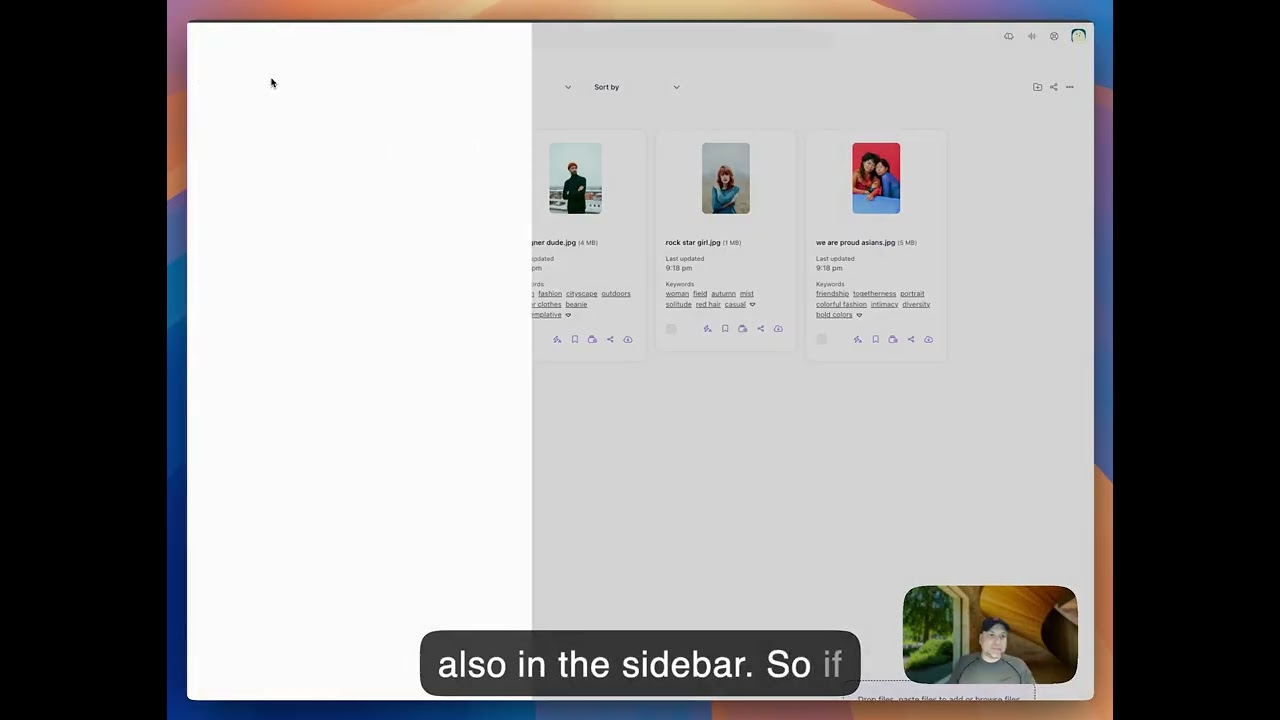Share we are proud asians.jpg
This screenshot has width=1280, height=720.
pos(910,340)
